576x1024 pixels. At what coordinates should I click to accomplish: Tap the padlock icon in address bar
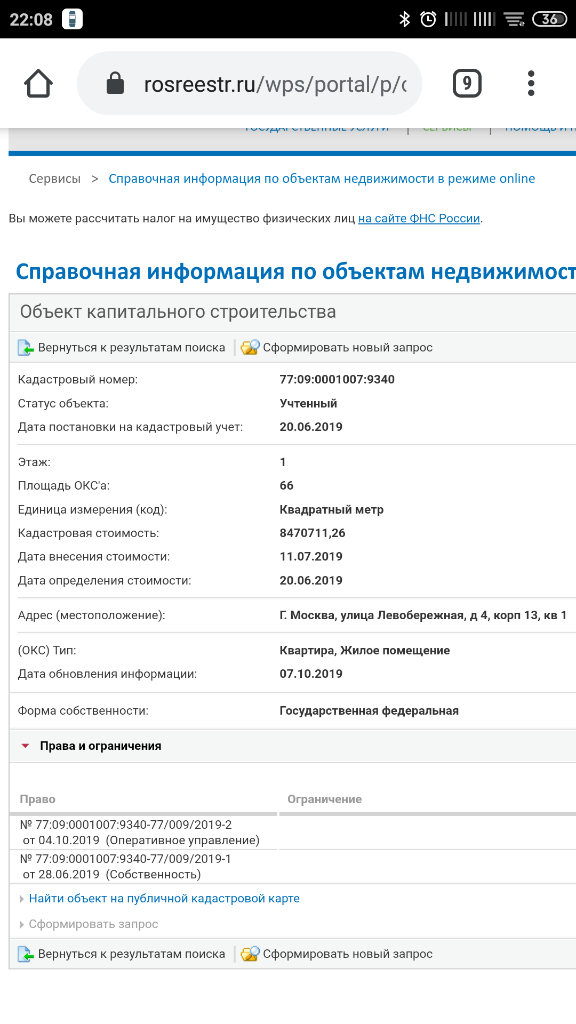coord(115,84)
